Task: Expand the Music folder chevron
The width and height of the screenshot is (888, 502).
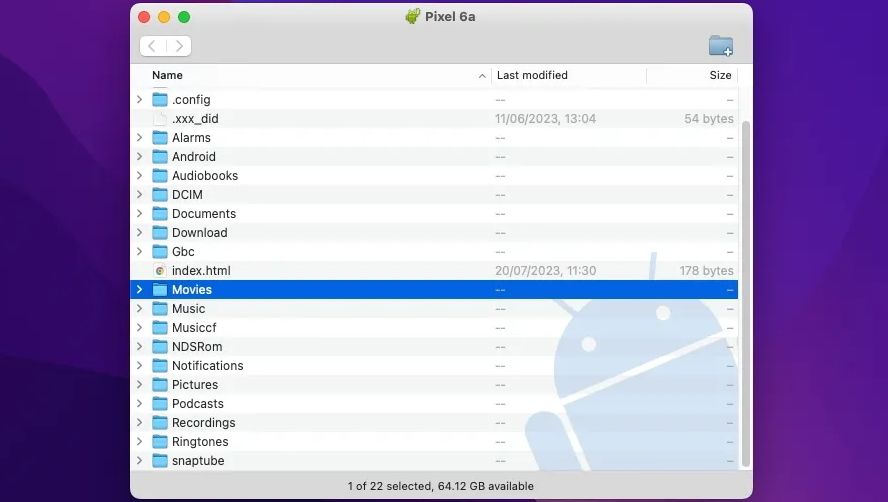Action: [x=139, y=309]
